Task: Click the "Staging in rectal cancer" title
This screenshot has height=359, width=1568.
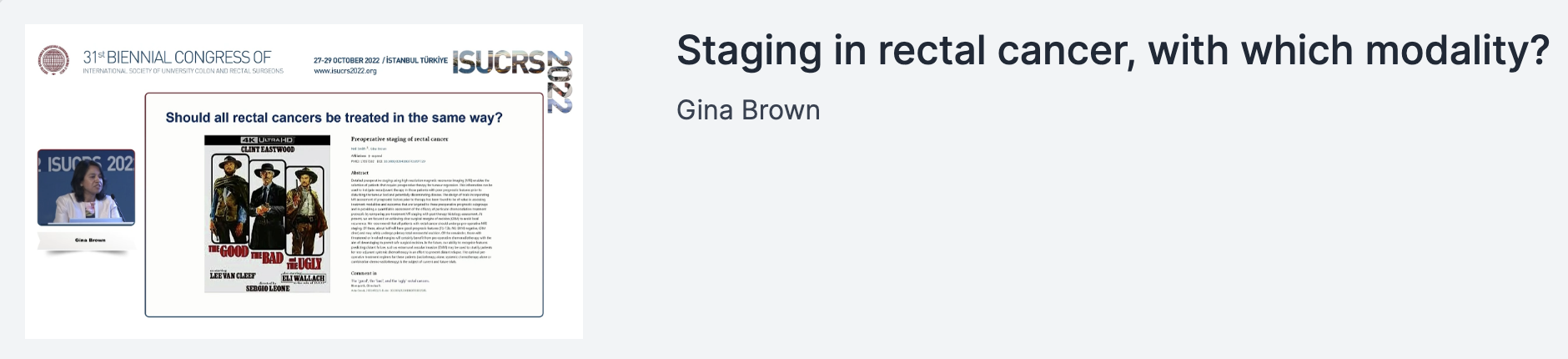Action: click(1112, 51)
